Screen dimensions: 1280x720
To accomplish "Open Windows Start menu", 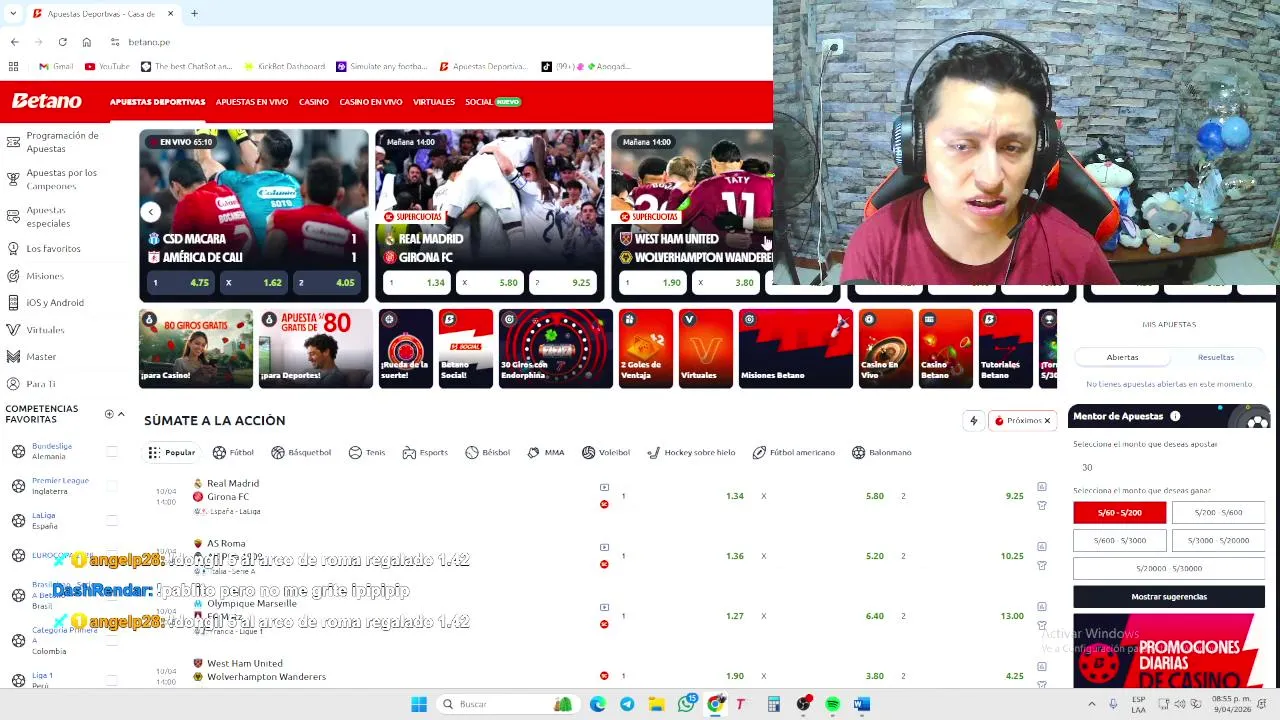I will 419,704.
